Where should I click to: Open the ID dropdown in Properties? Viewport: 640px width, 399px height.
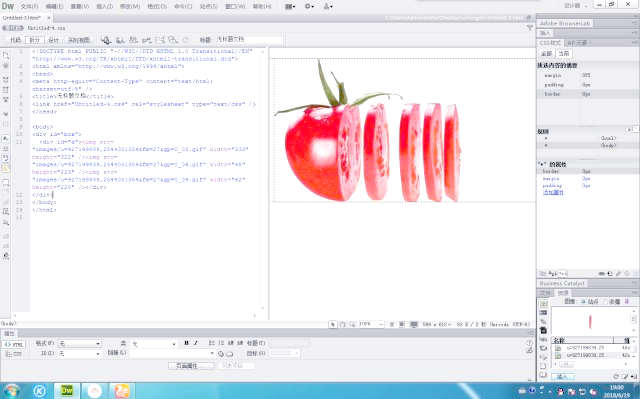pos(79,353)
